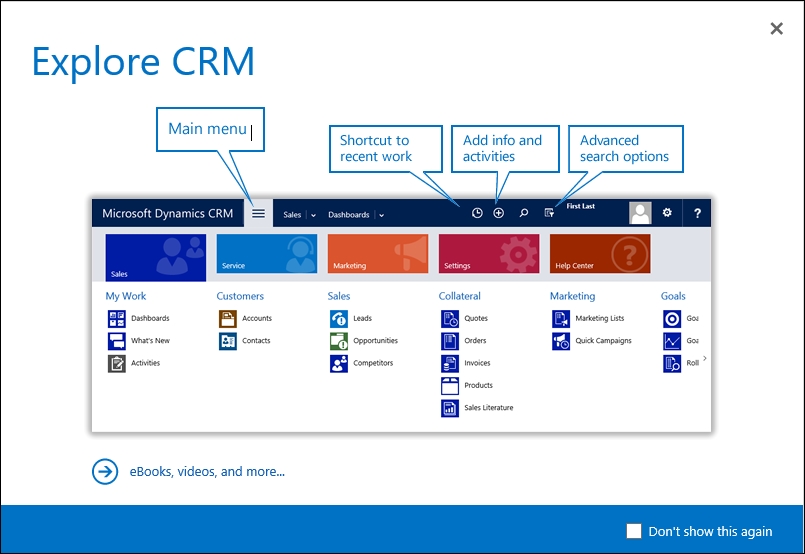
Task: Click the plus quick-create icon
Action: [499, 213]
